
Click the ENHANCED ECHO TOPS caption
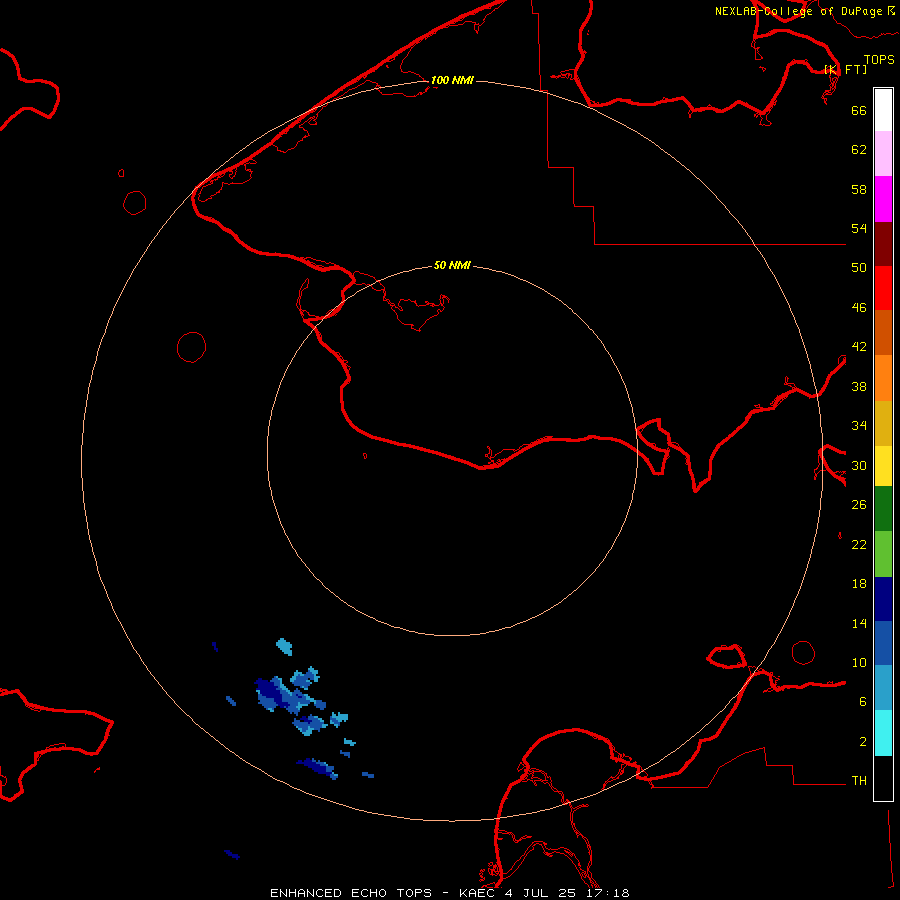pos(350,893)
